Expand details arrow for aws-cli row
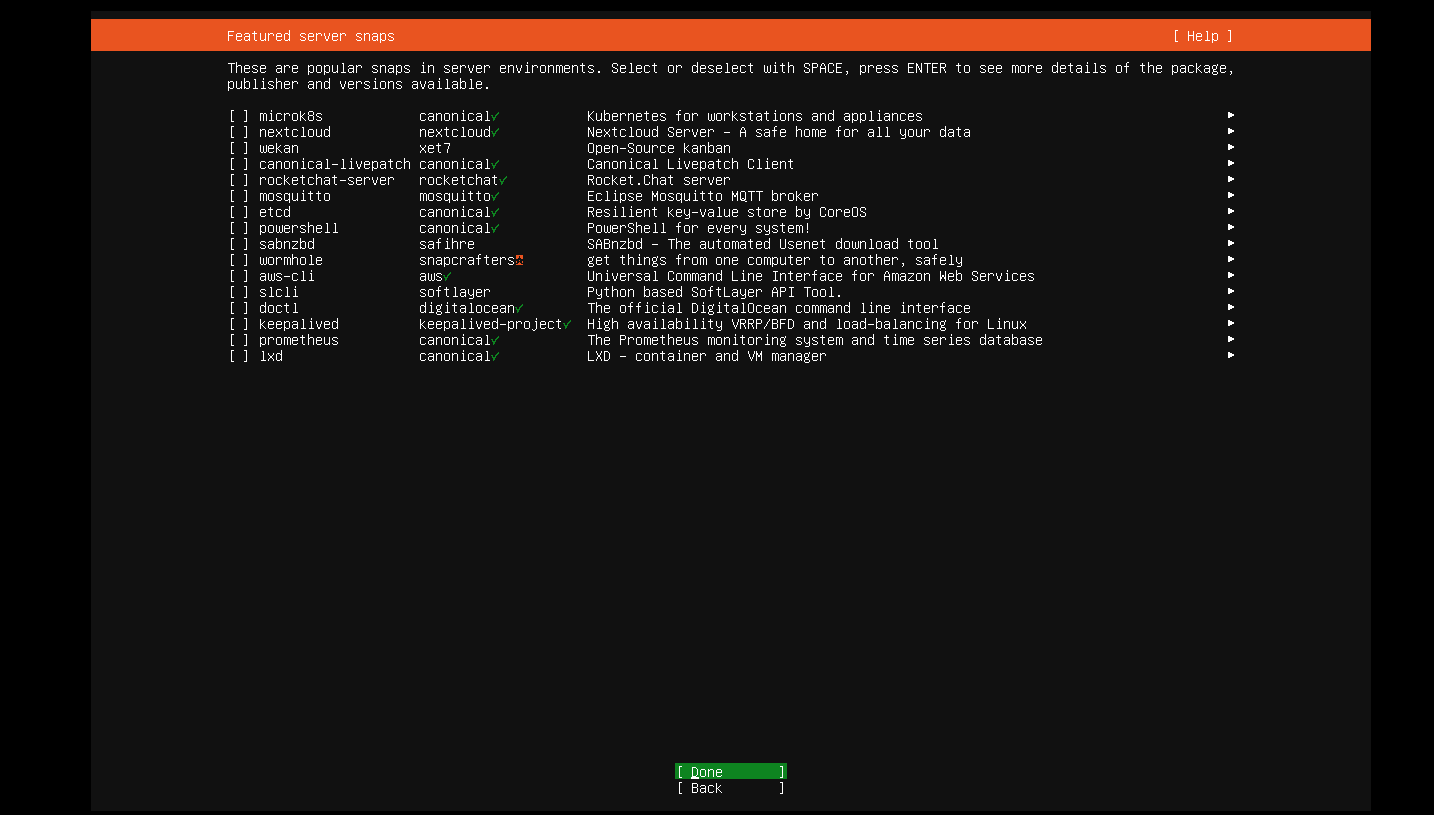1434x815 pixels. click(x=1231, y=275)
